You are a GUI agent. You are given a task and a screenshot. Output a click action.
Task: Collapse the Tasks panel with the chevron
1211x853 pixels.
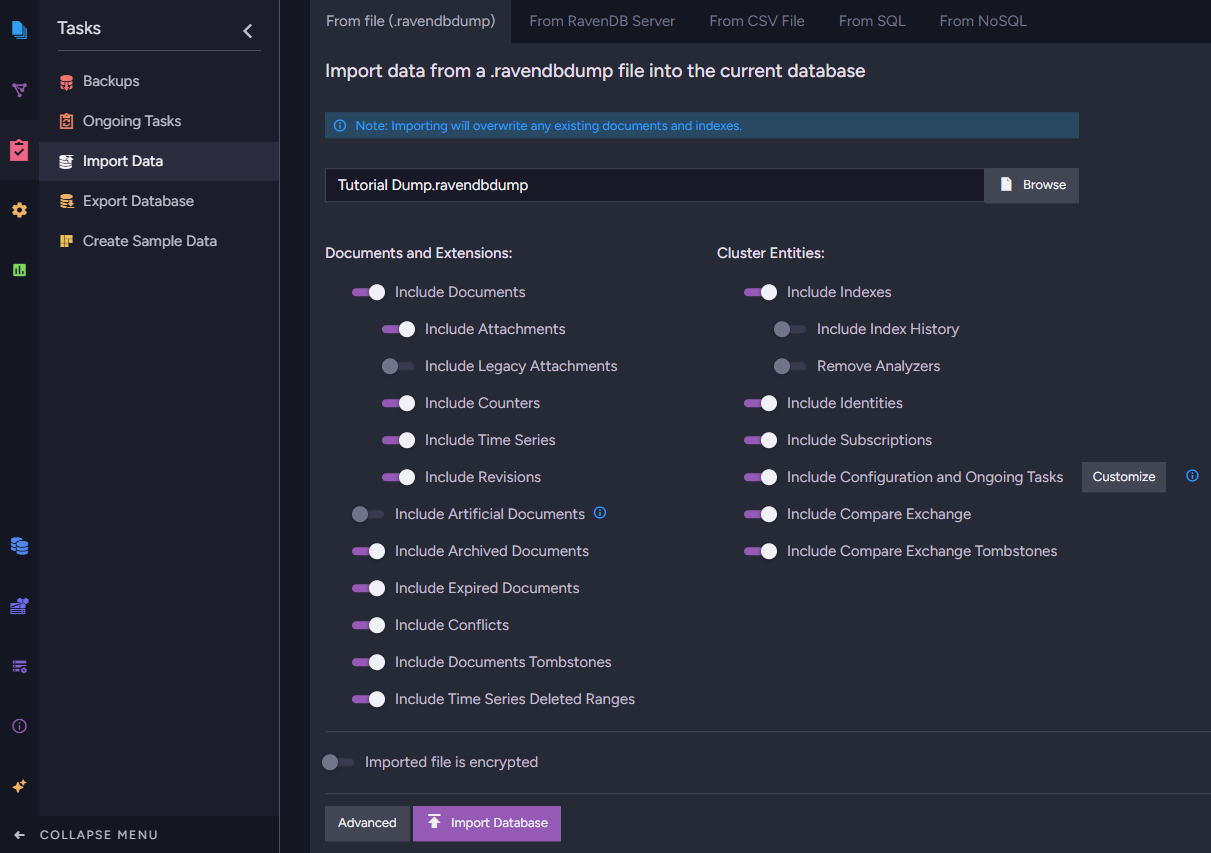coord(248,31)
